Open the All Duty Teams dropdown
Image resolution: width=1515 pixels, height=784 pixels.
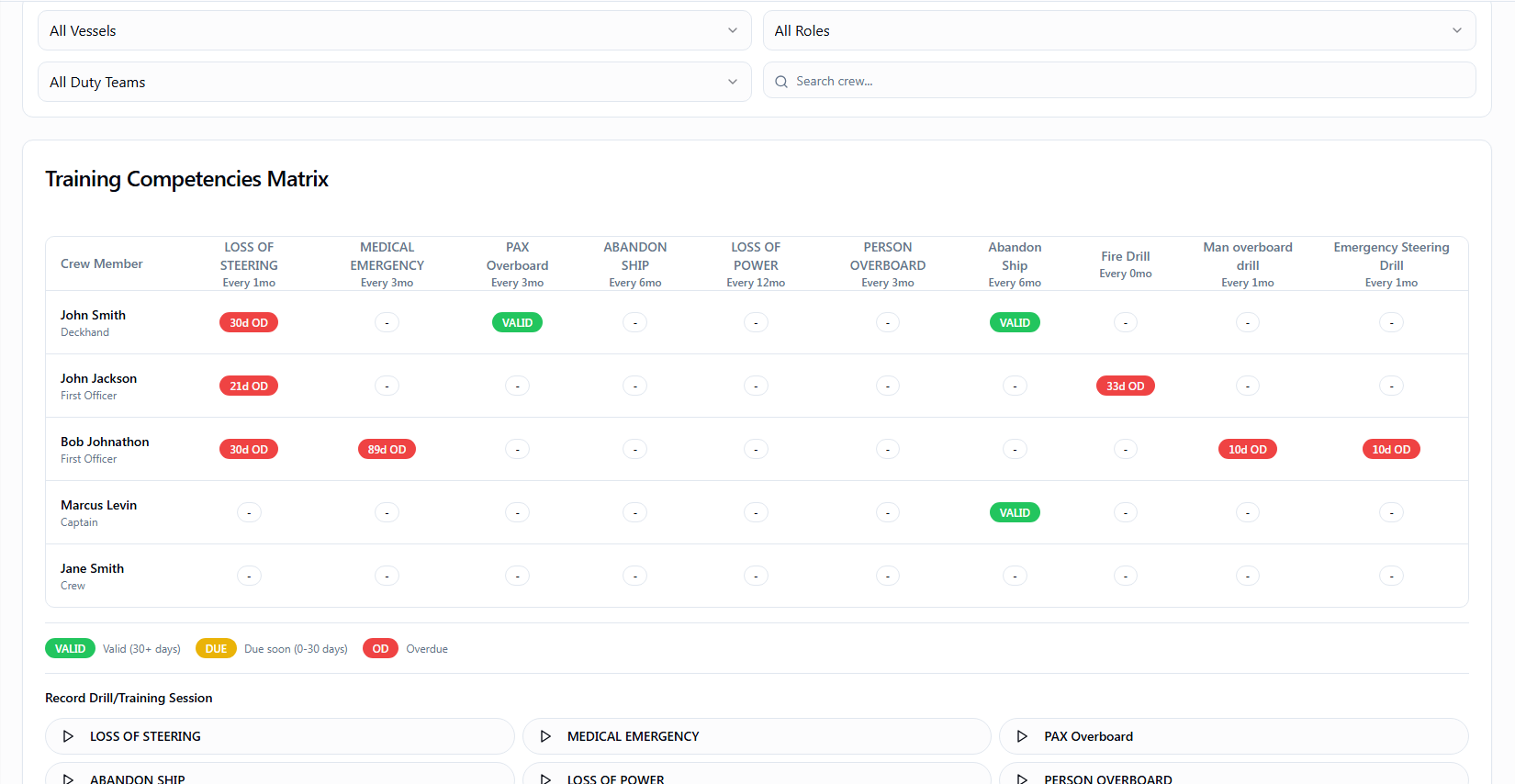[x=394, y=82]
